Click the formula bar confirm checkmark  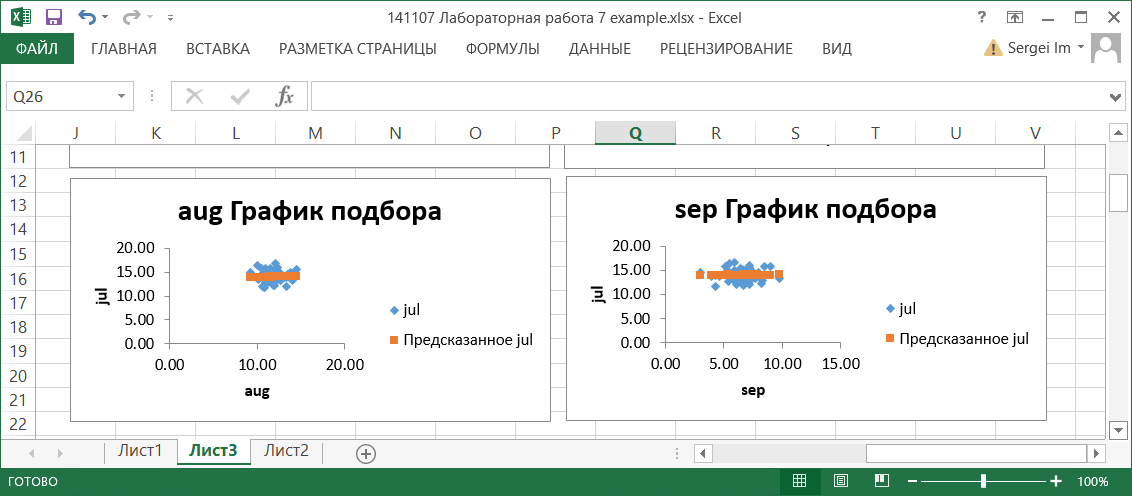pyautogui.click(x=239, y=96)
